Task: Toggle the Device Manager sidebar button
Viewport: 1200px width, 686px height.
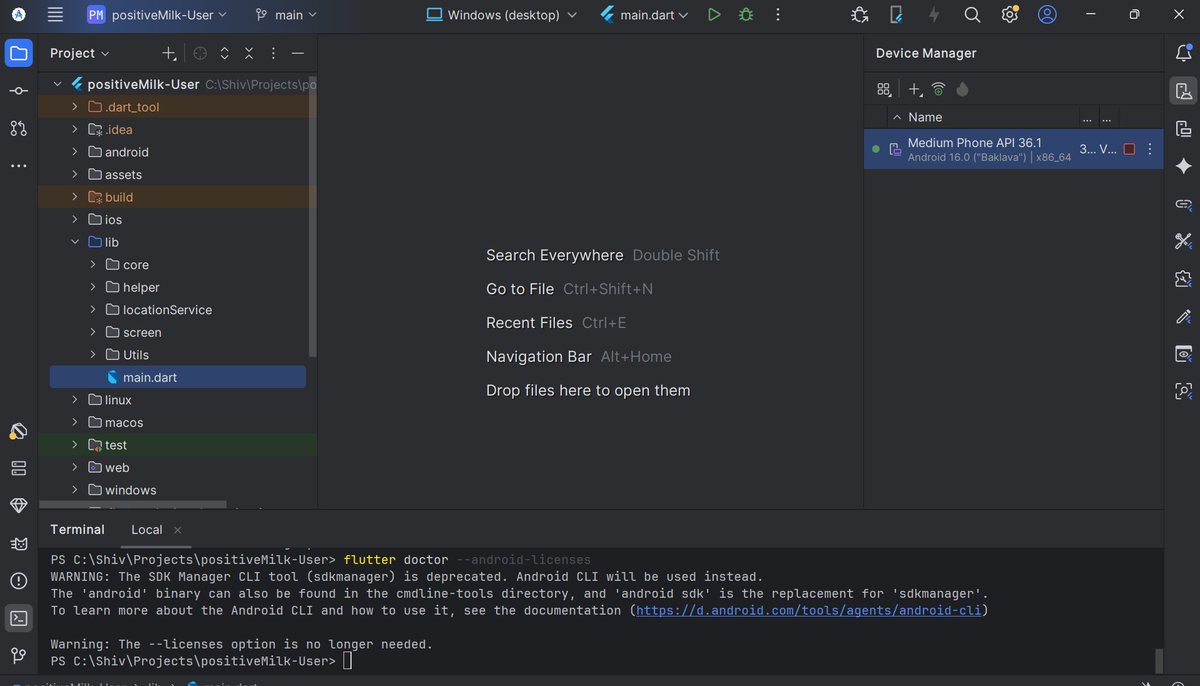Action: coord(1184,91)
